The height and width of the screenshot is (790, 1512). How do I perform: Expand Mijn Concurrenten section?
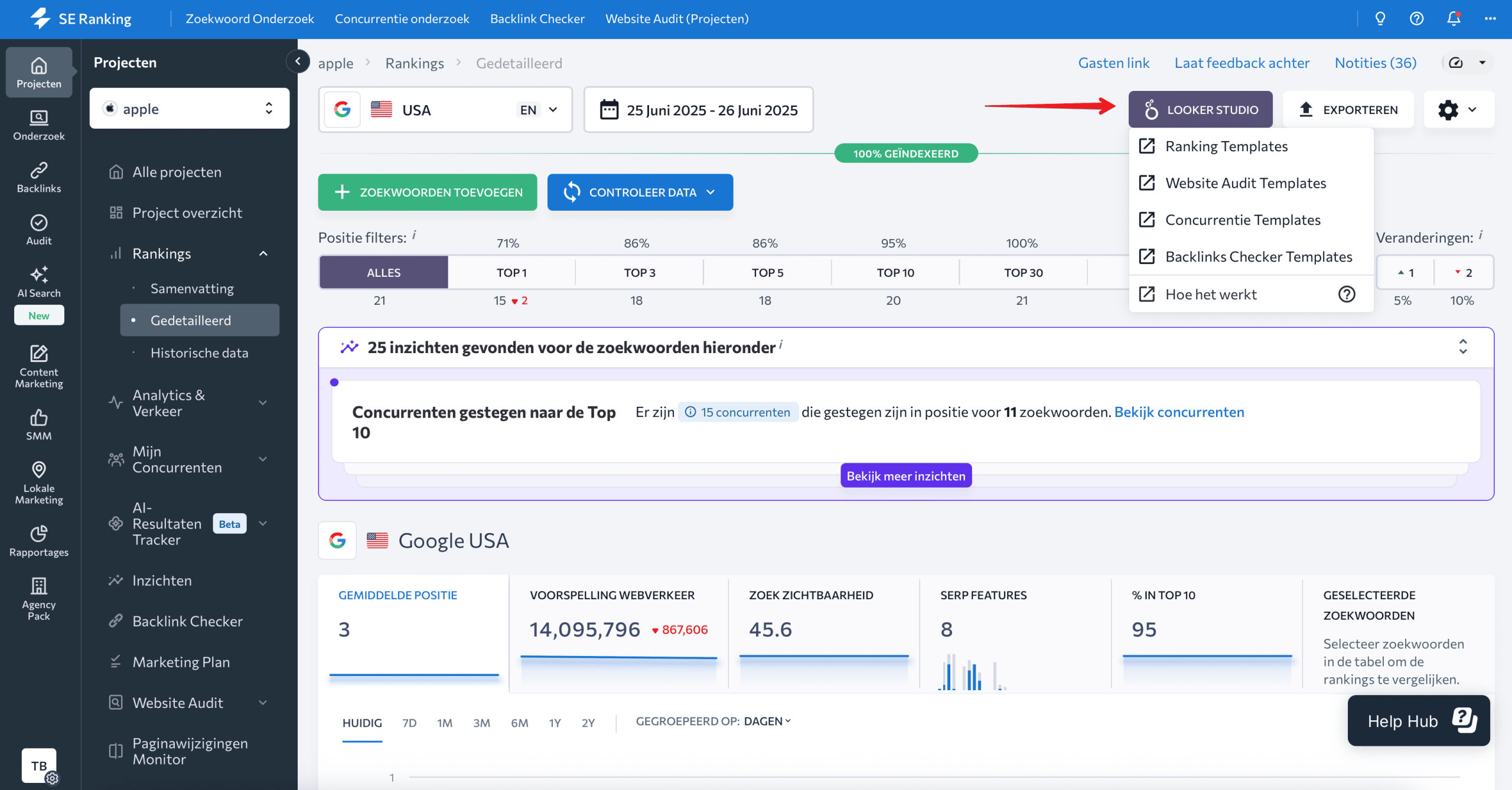point(263,459)
